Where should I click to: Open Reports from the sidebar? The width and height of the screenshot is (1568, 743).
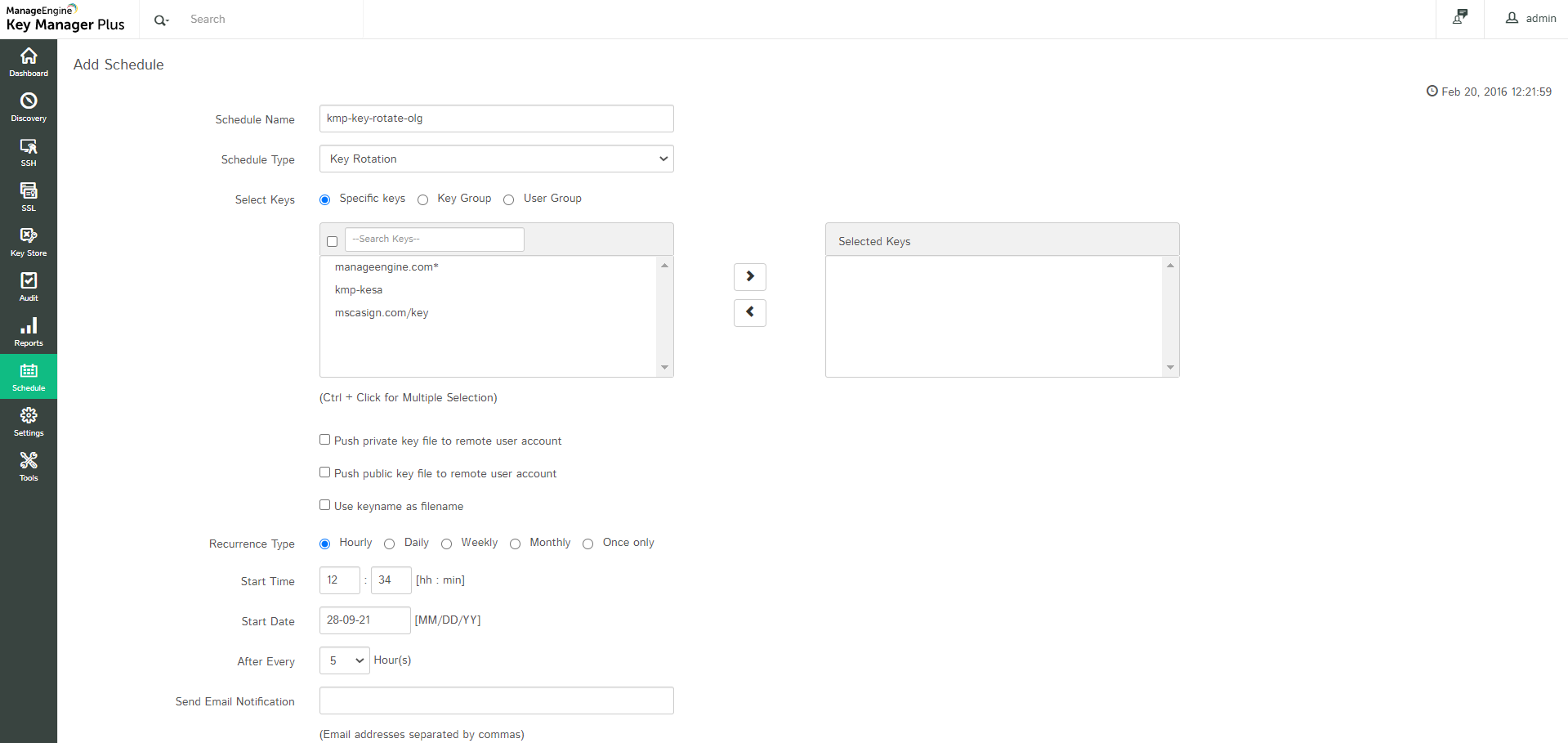29,330
